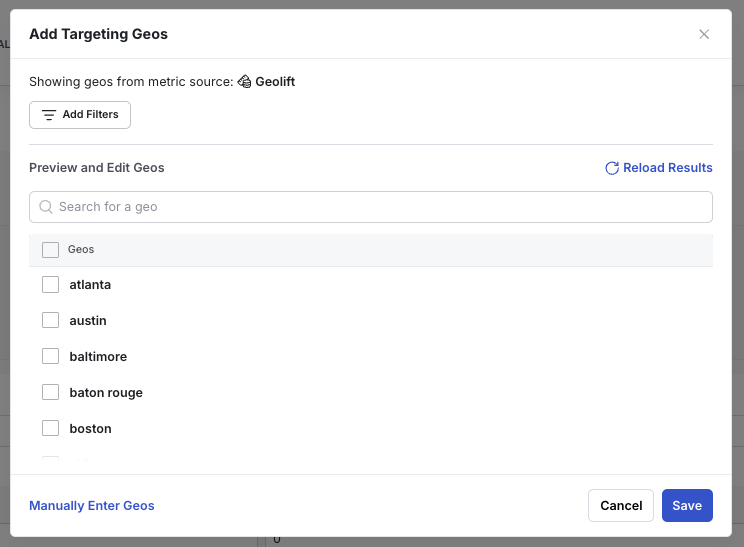Click the filter lines icon
Viewport: 744px width, 547px height.
pos(49,115)
